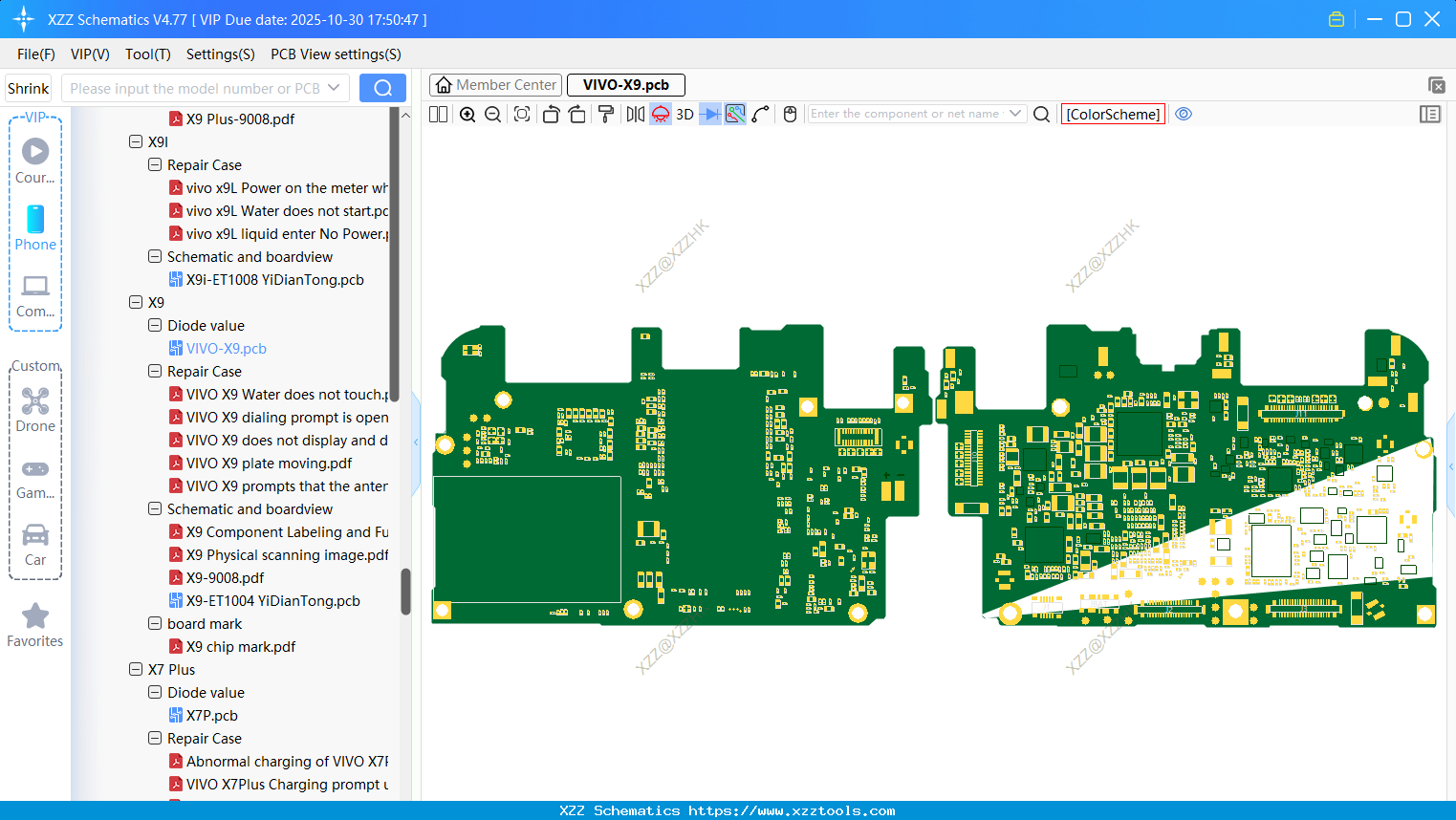Click the zoom in magnifier icon
The height and width of the screenshot is (820, 1456).
(467, 115)
